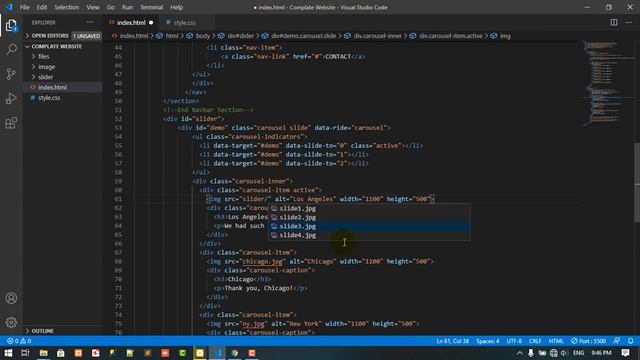Open the Go menu

(111, 7)
